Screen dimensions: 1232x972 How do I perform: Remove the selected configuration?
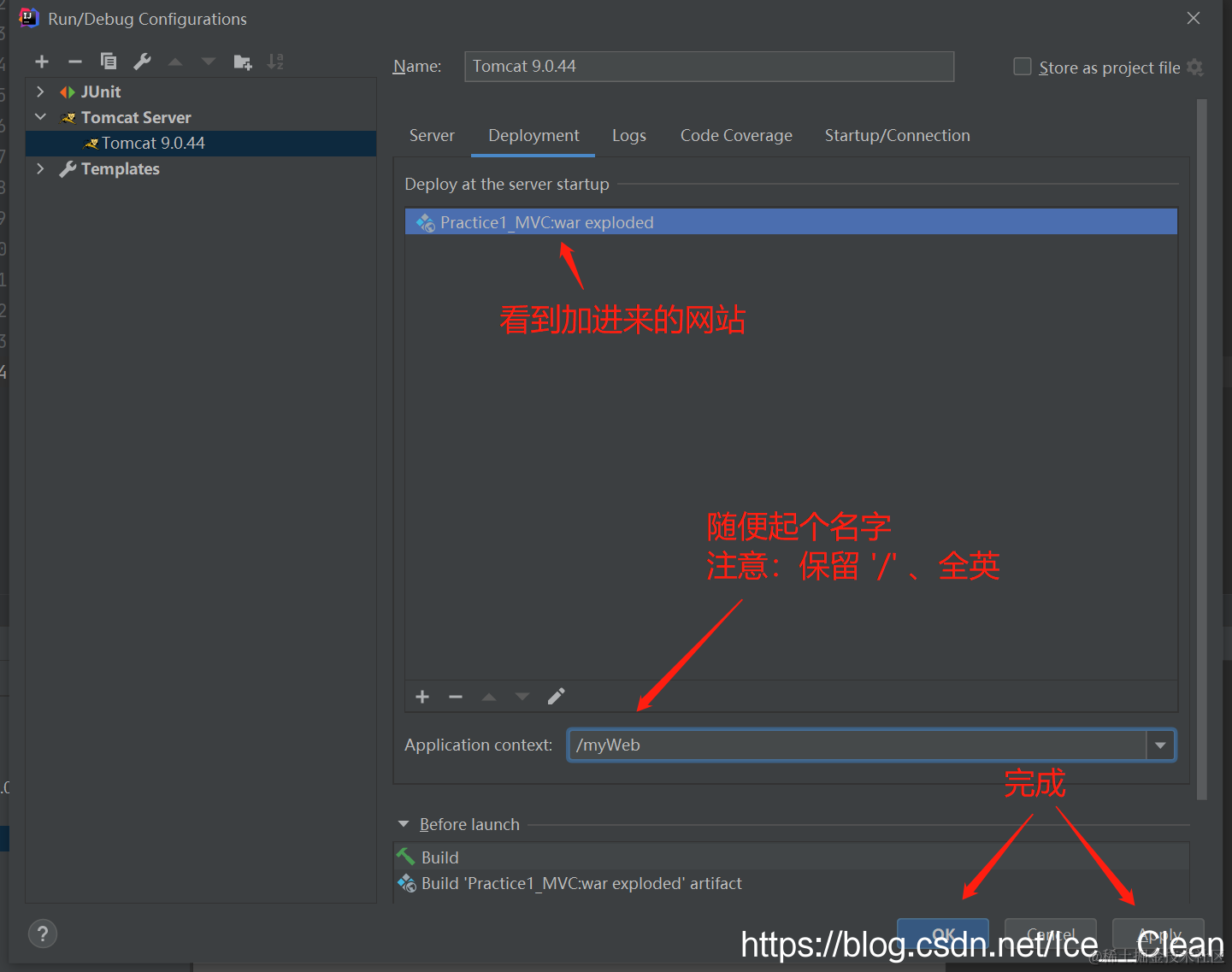(x=74, y=61)
